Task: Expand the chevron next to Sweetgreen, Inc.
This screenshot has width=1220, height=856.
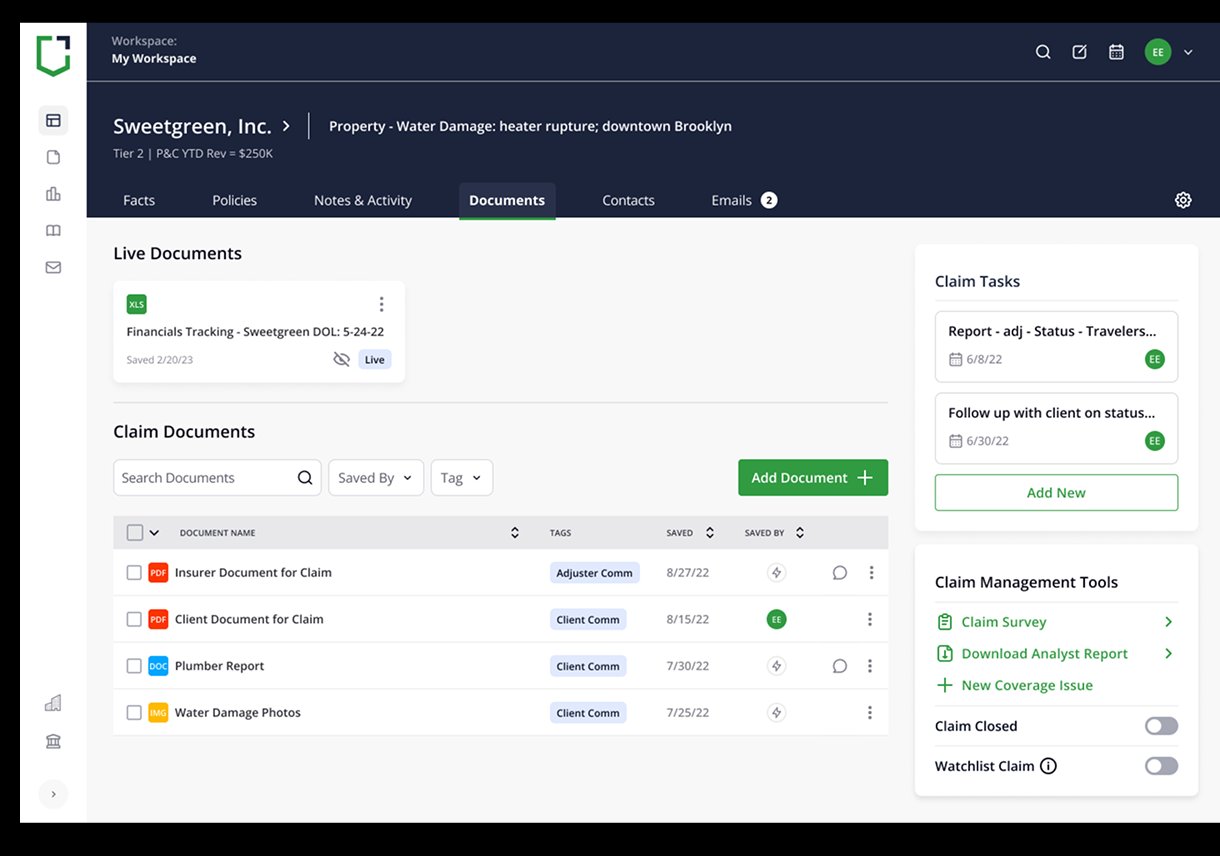Action: [x=286, y=126]
